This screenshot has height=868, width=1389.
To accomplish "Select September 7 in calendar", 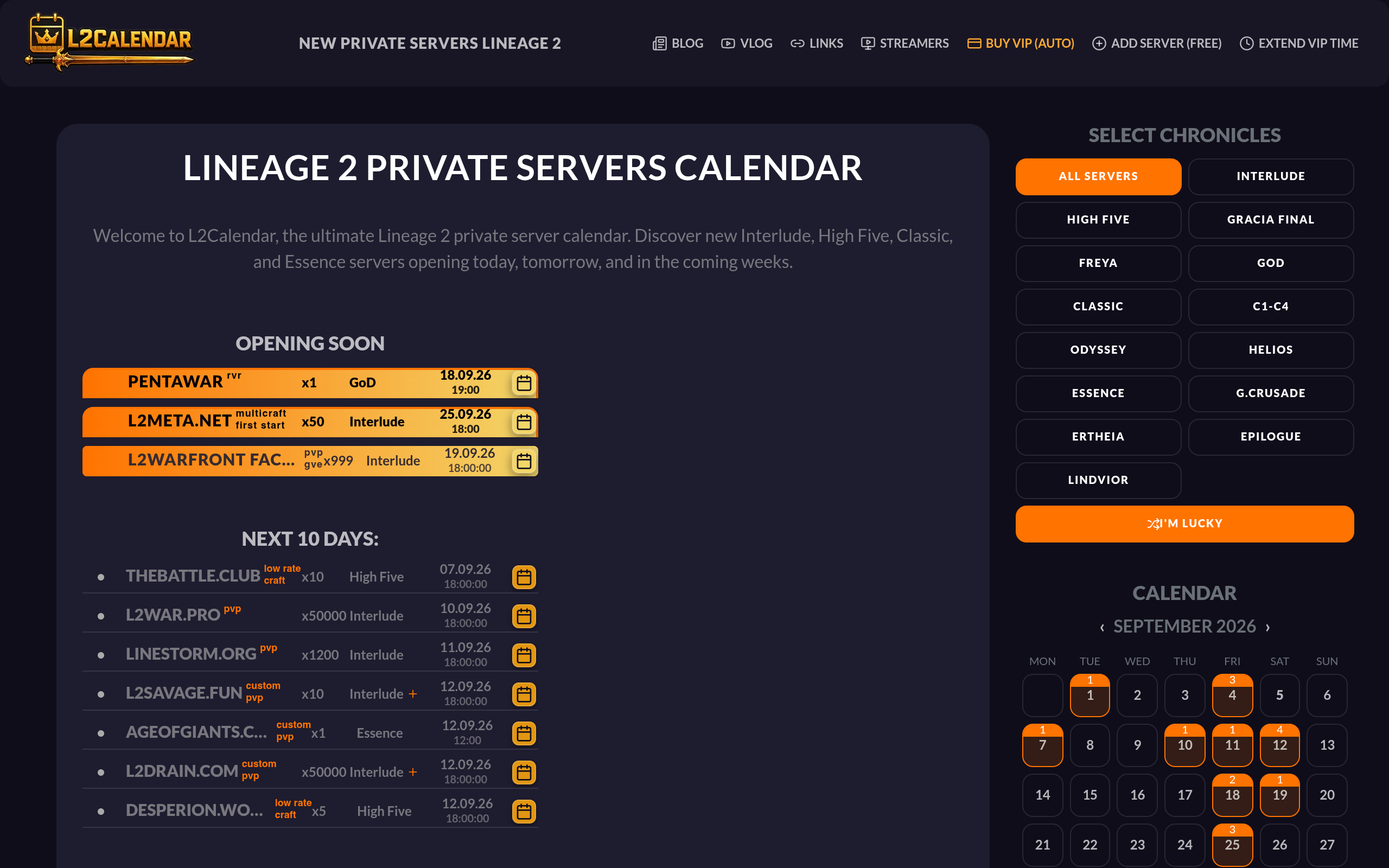I will [x=1042, y=745].
